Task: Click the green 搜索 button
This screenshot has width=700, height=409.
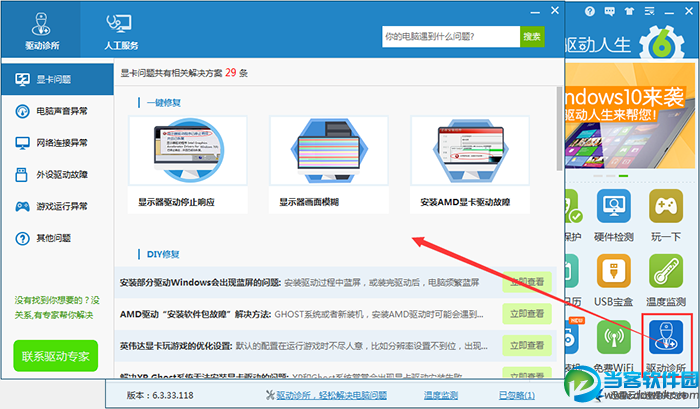Action: [x=532, y=37]
